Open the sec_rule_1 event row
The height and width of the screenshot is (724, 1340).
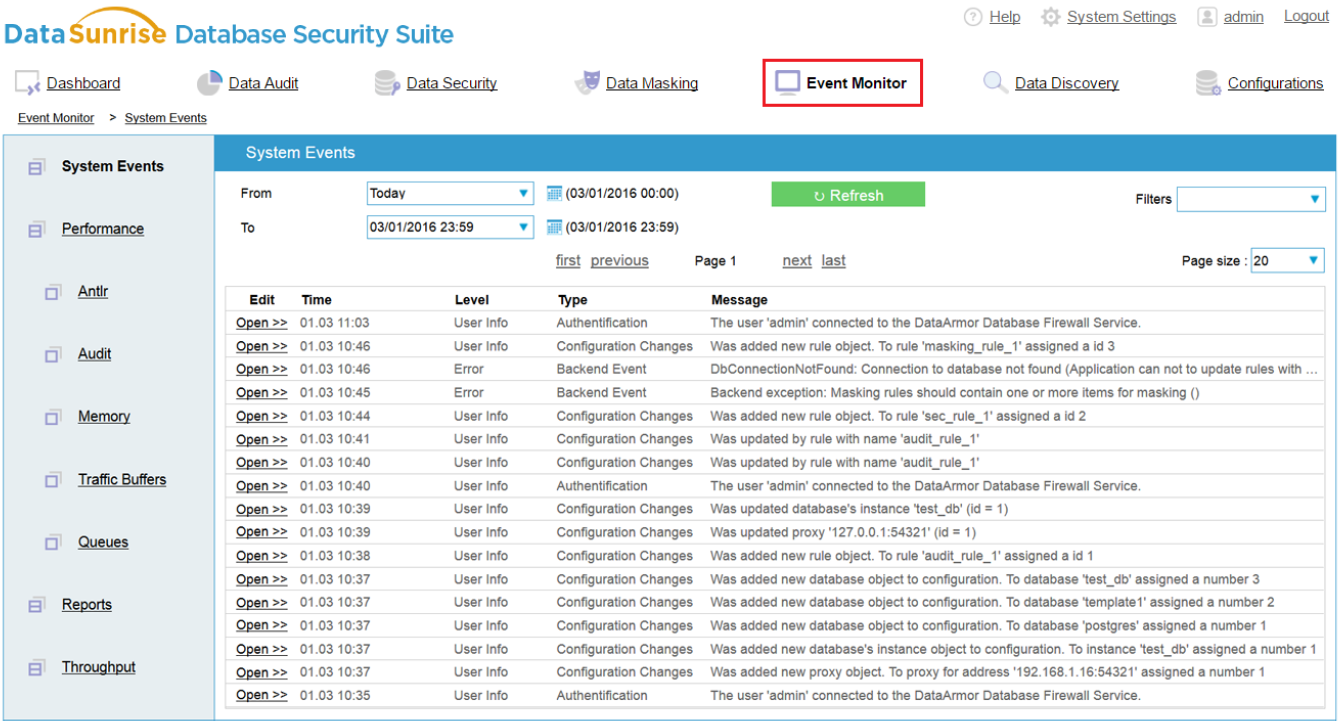[262, 416]
